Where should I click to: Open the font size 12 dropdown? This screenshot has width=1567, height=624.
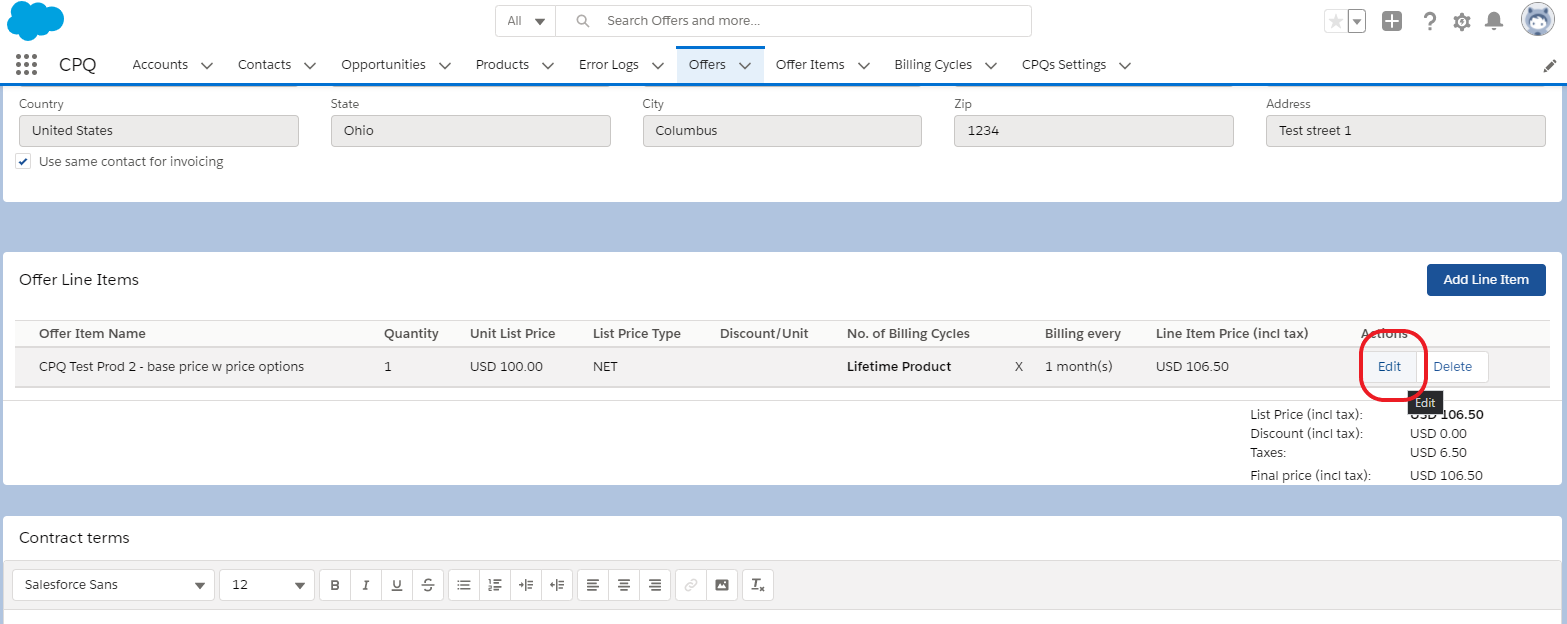[x=267, y=585]
